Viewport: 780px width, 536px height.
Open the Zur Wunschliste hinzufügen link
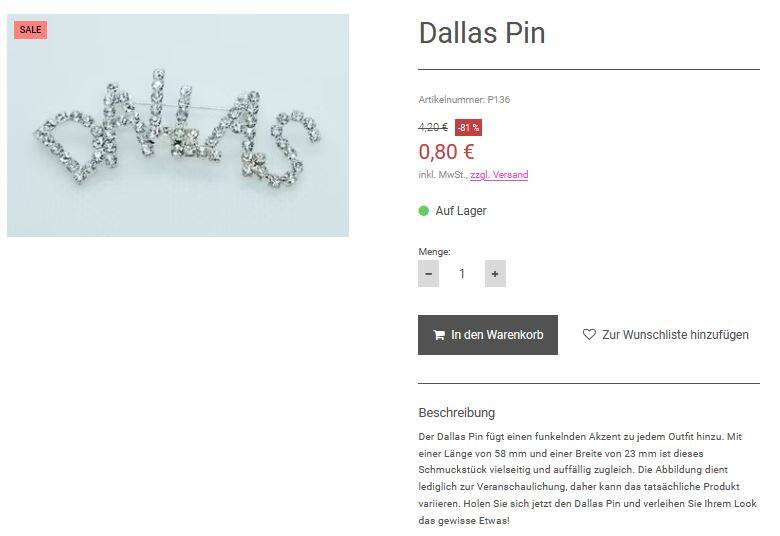(x=665, y=334)
